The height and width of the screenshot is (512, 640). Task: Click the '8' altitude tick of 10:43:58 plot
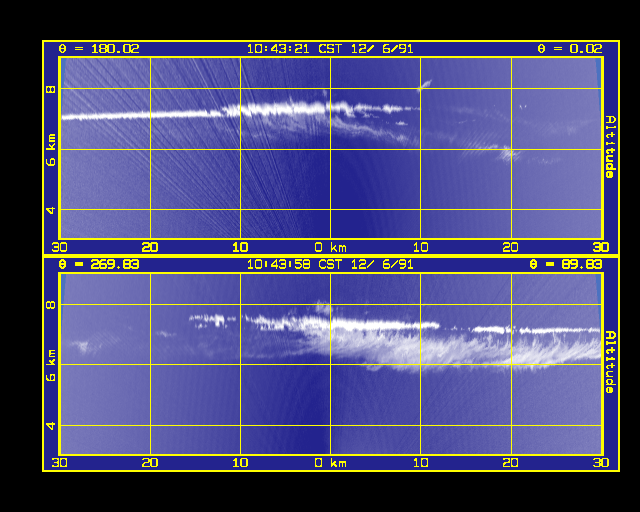[51, 305]
